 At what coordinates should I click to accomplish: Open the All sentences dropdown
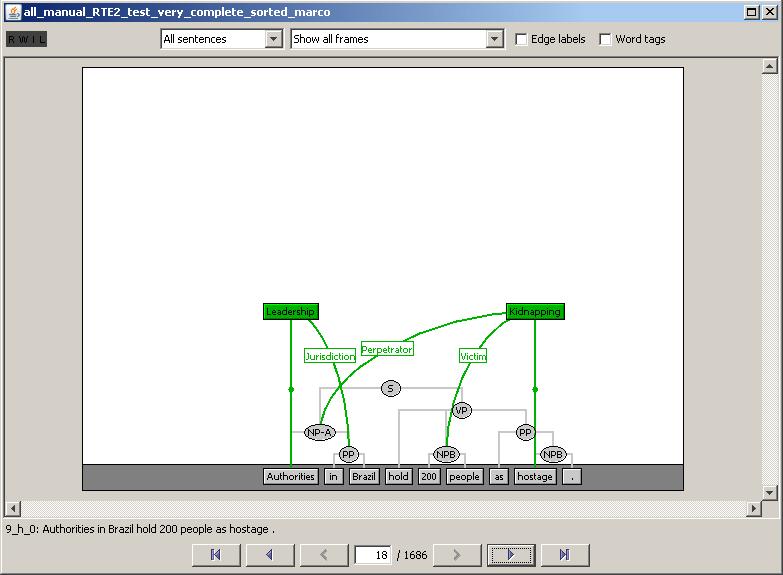pyautogui.click(x=222, y=39)
